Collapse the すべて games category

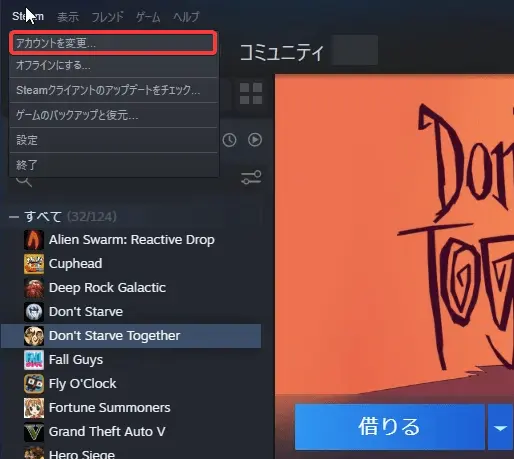coord(14,217)
